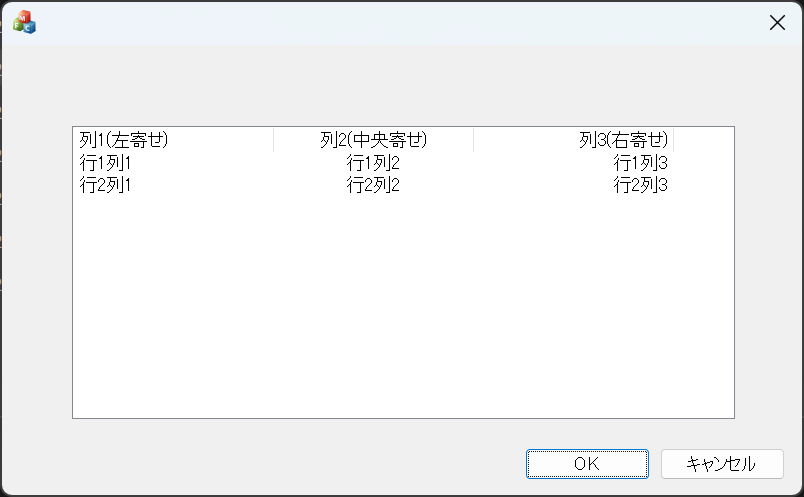Click the 列2(中央寄せ) column header
The image size is (804, 497).
click(373, 140)
